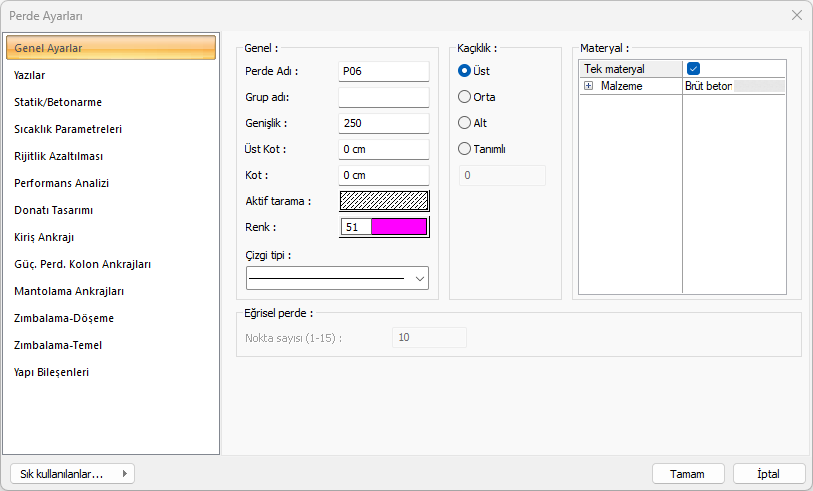Close the Perde Ayarları dialog
The width and height of the screenshot is (813, 491).
[797, 15]
